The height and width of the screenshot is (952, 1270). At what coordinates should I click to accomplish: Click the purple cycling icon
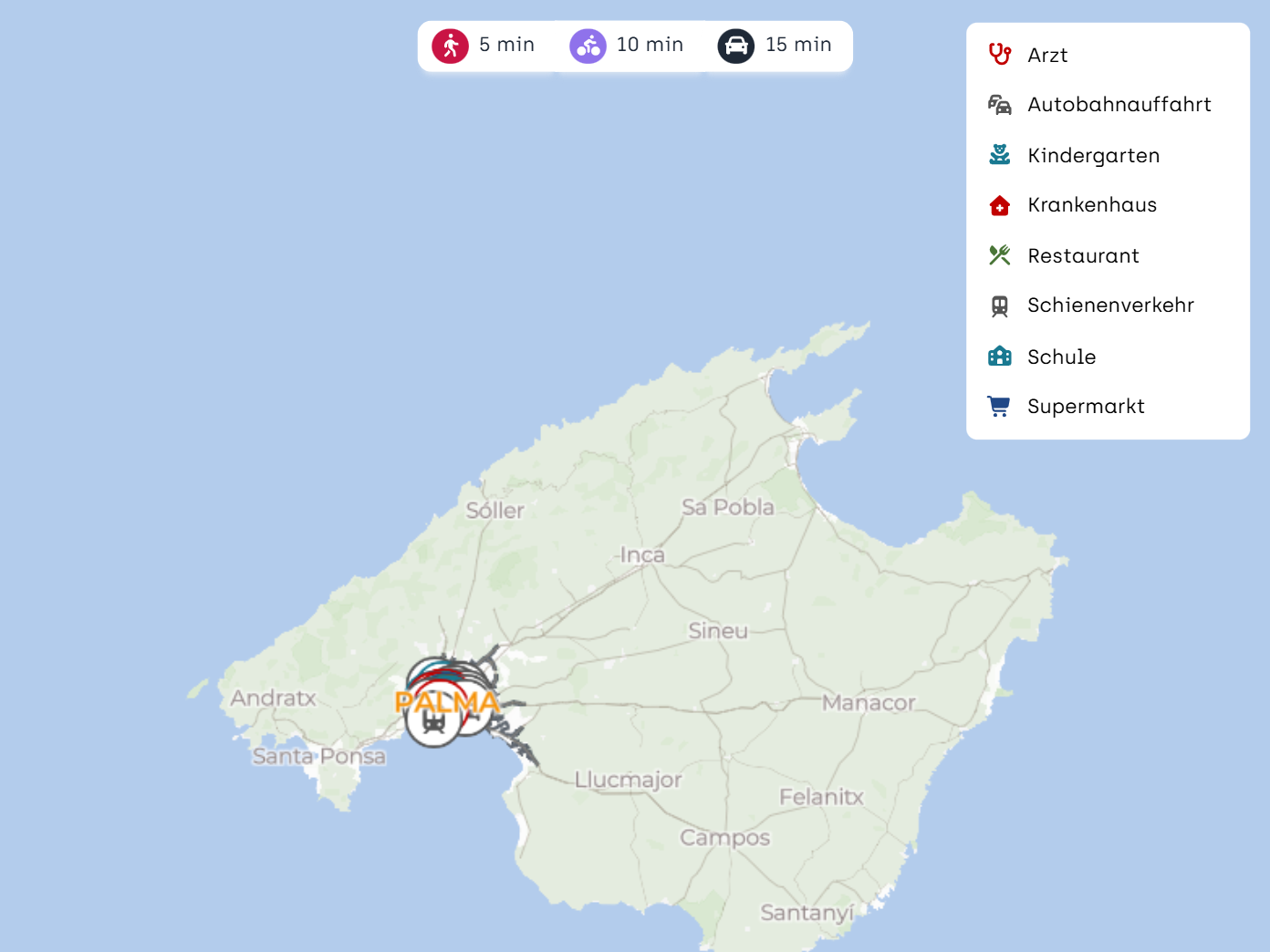pyautogui.click(x=588, y=46)
